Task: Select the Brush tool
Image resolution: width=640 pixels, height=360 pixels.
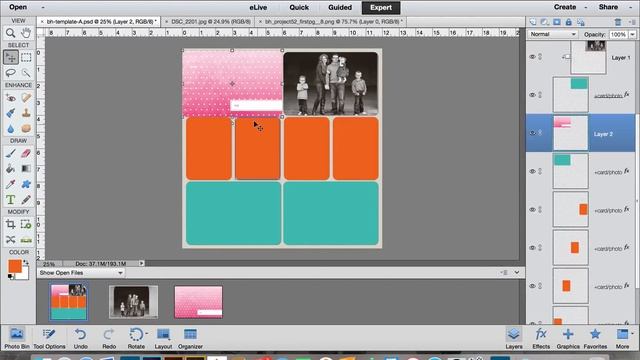Action: pyautogui.click(x=11, y=153)
